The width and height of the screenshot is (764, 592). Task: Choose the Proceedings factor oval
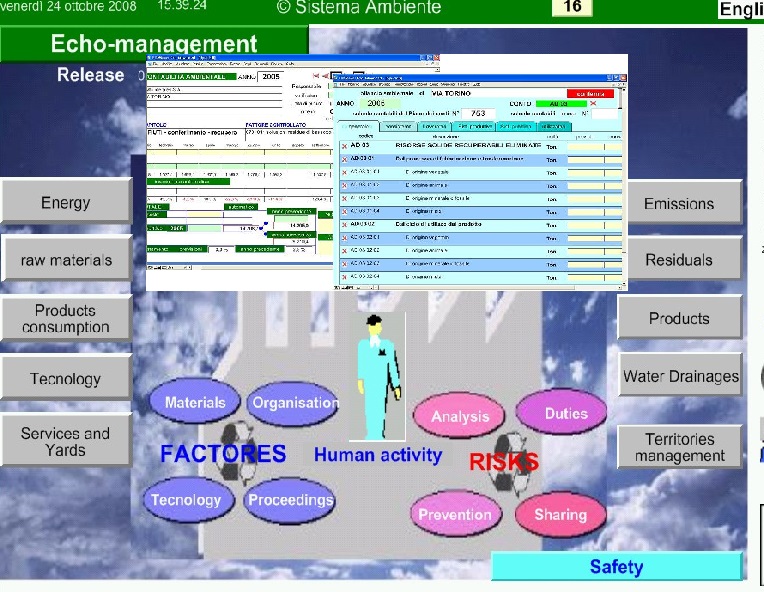(x=291, y=500)
